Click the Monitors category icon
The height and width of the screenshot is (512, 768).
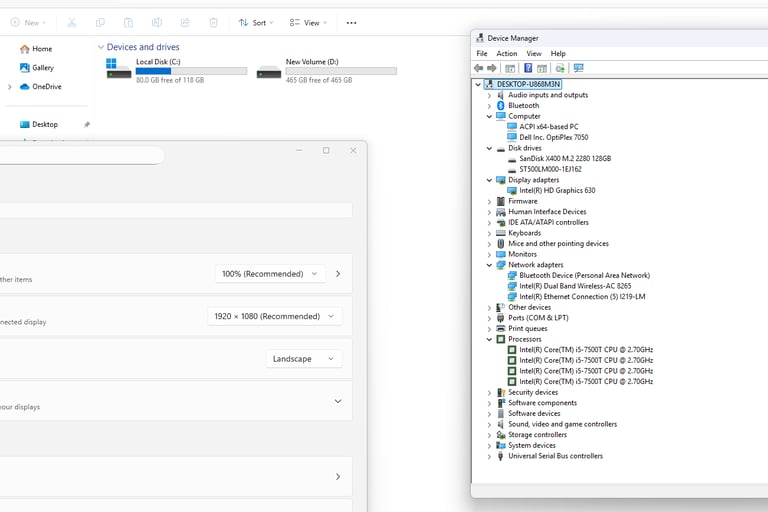[x=501, y=254]
